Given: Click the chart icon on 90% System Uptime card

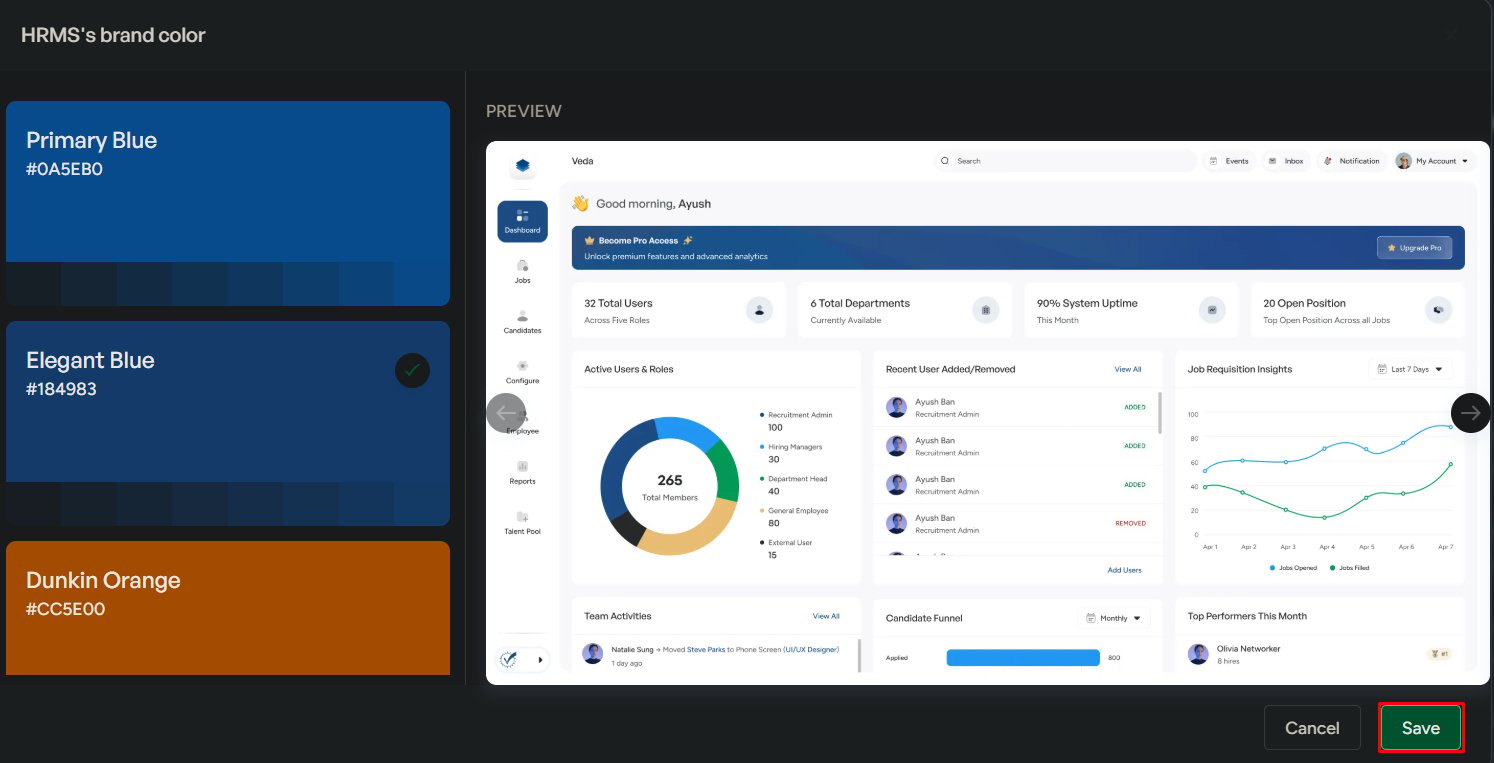Looking at the screenshot, I should pyautogui.click(x=1212, y=310).
